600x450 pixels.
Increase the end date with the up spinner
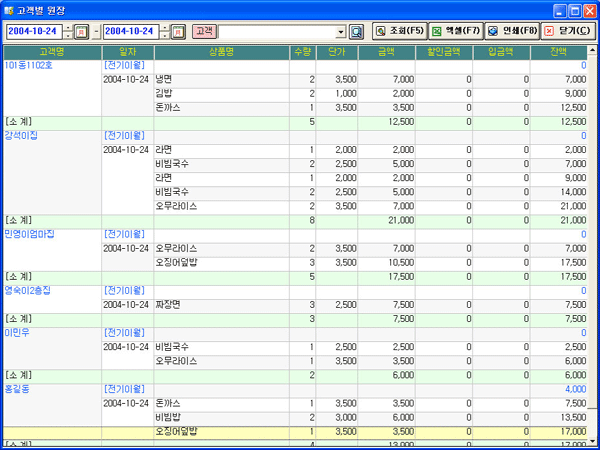pyautogui.click(x=165, y=28)
